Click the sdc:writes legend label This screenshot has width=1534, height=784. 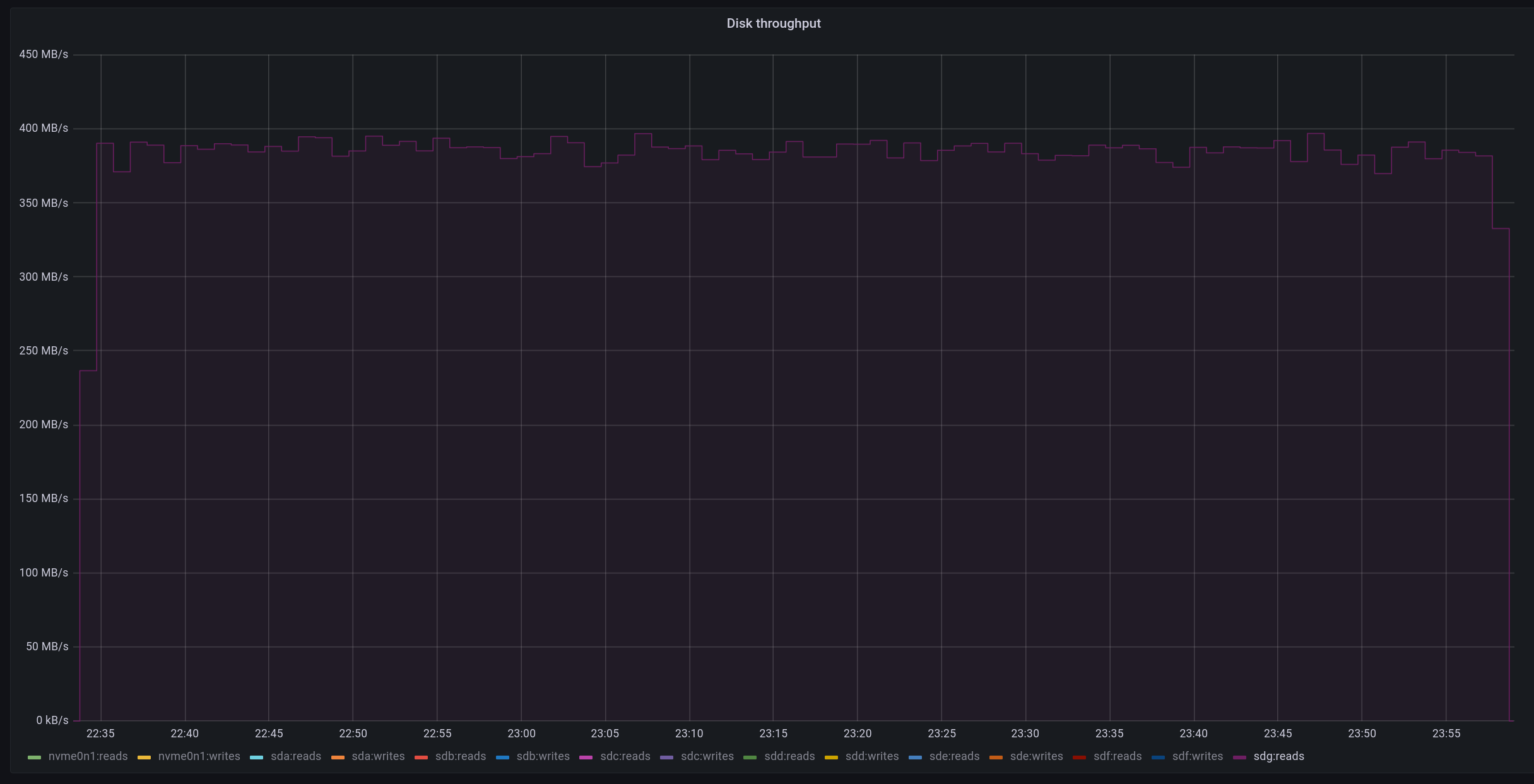pyautogui.click(x=707, y=756)
